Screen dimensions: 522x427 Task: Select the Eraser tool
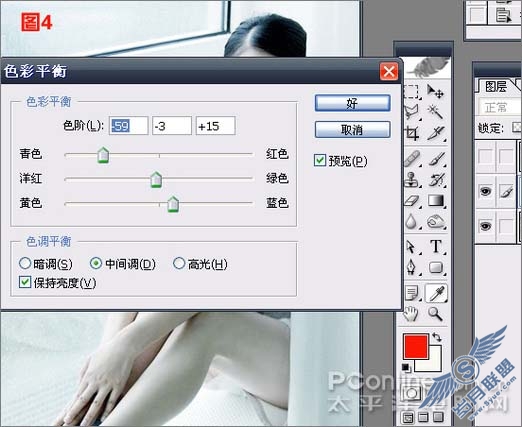[412, 201]
